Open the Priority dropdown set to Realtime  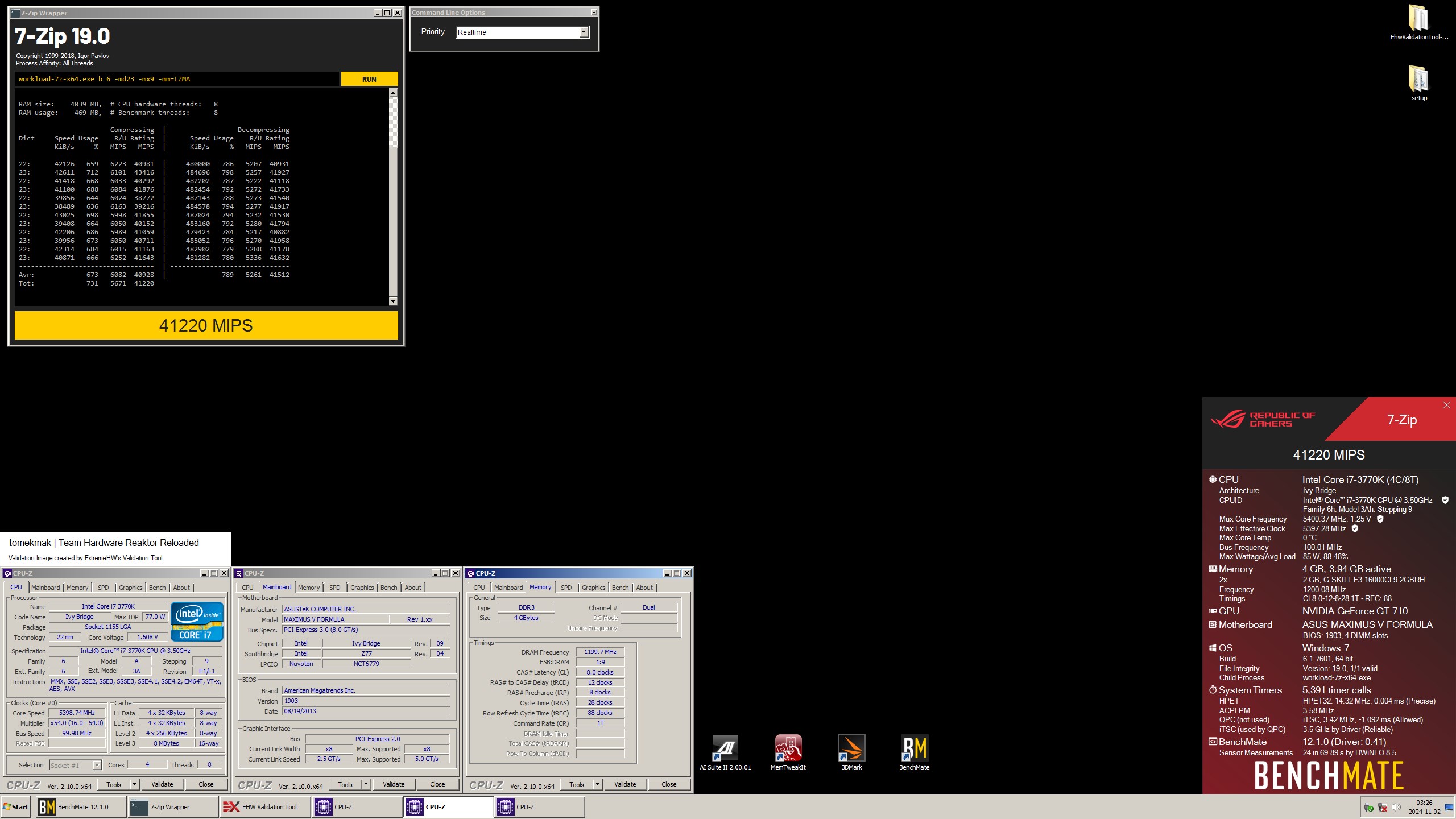pos(584,32)
